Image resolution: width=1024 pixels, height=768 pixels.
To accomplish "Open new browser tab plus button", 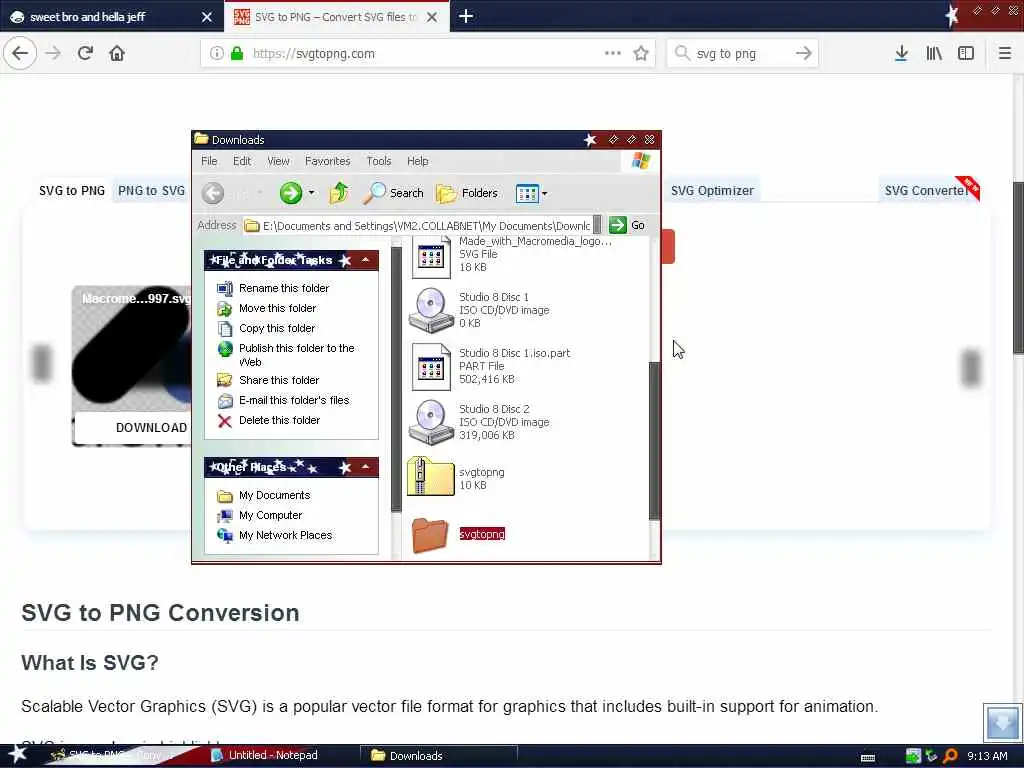I will point(466,16).
